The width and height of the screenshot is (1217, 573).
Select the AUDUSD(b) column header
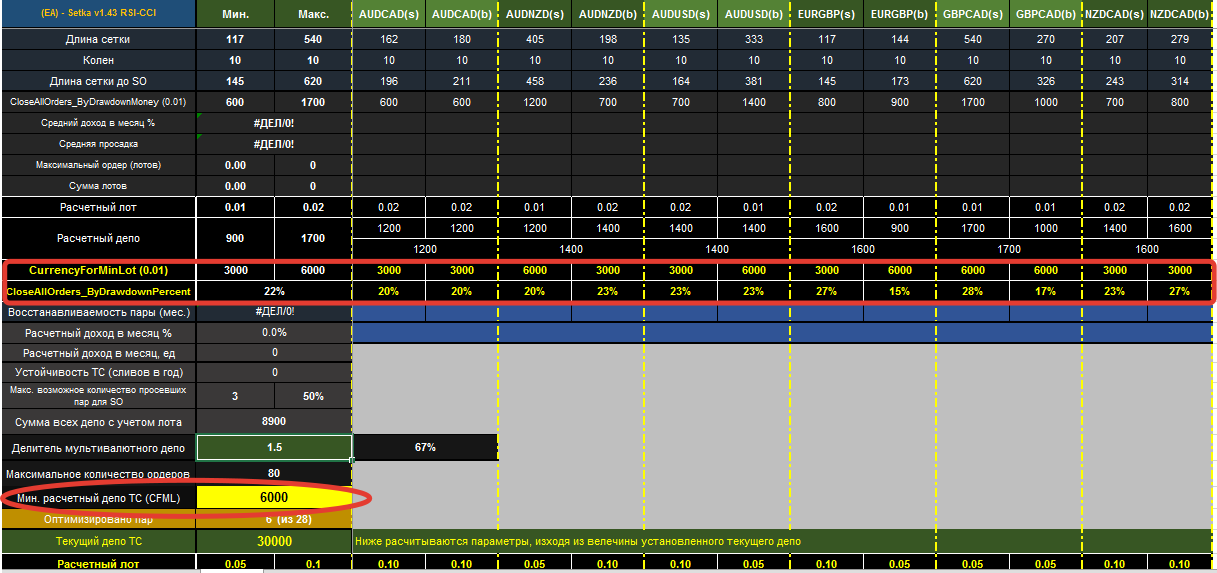tap(753, 15)
